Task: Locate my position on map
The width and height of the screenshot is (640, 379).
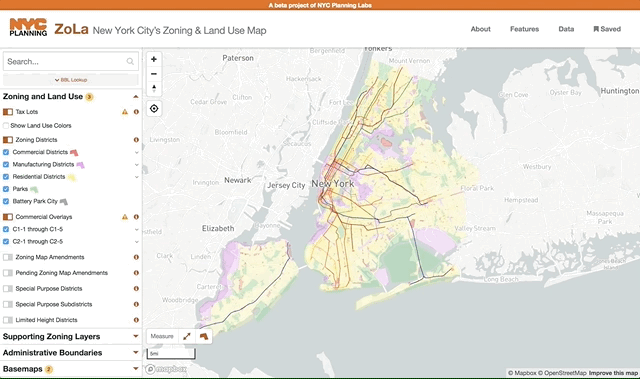Action: (x=154, y=109)
